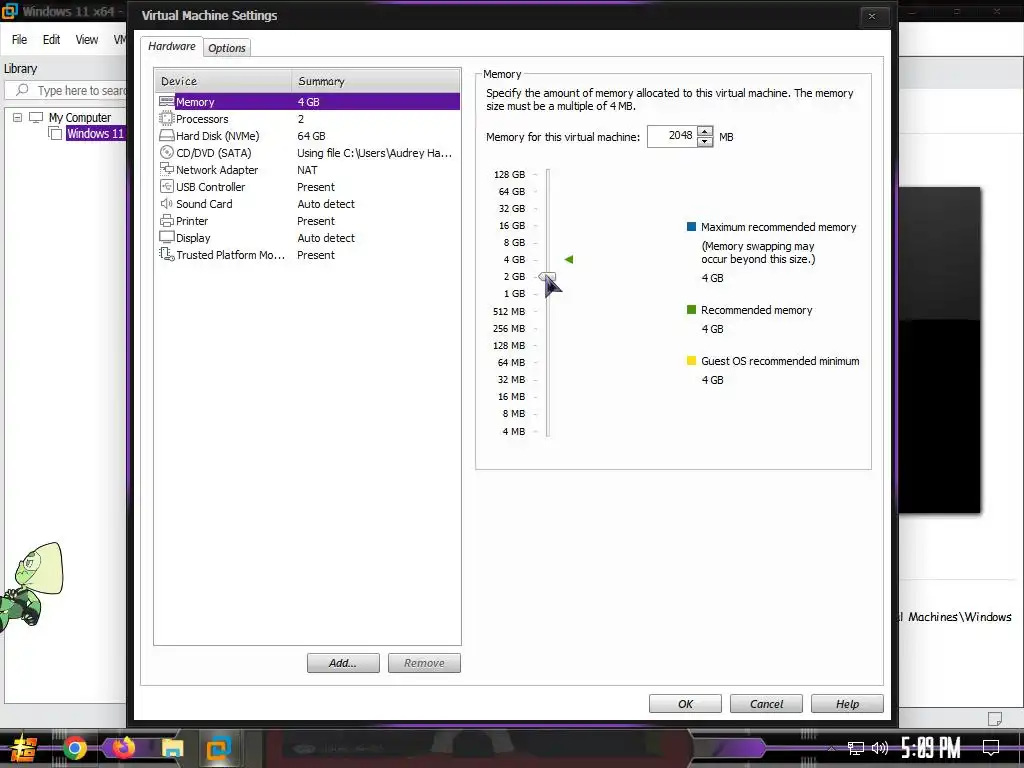1024x768 pixels.
Task: Select the Hard Disk (NVMe) icon
Action: 167,136
